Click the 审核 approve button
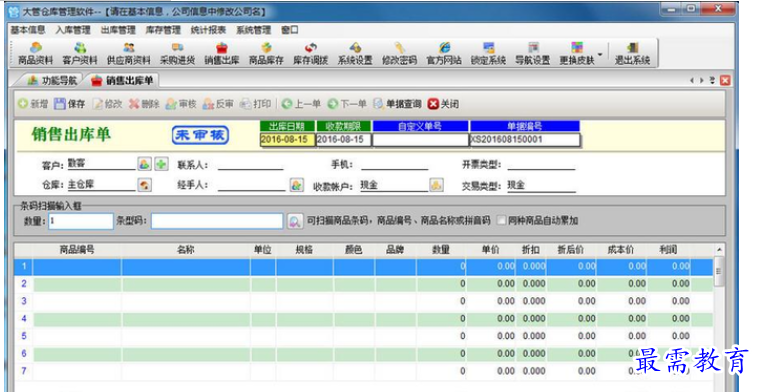This screenshot has height=392, width=757. click(181, 104)
